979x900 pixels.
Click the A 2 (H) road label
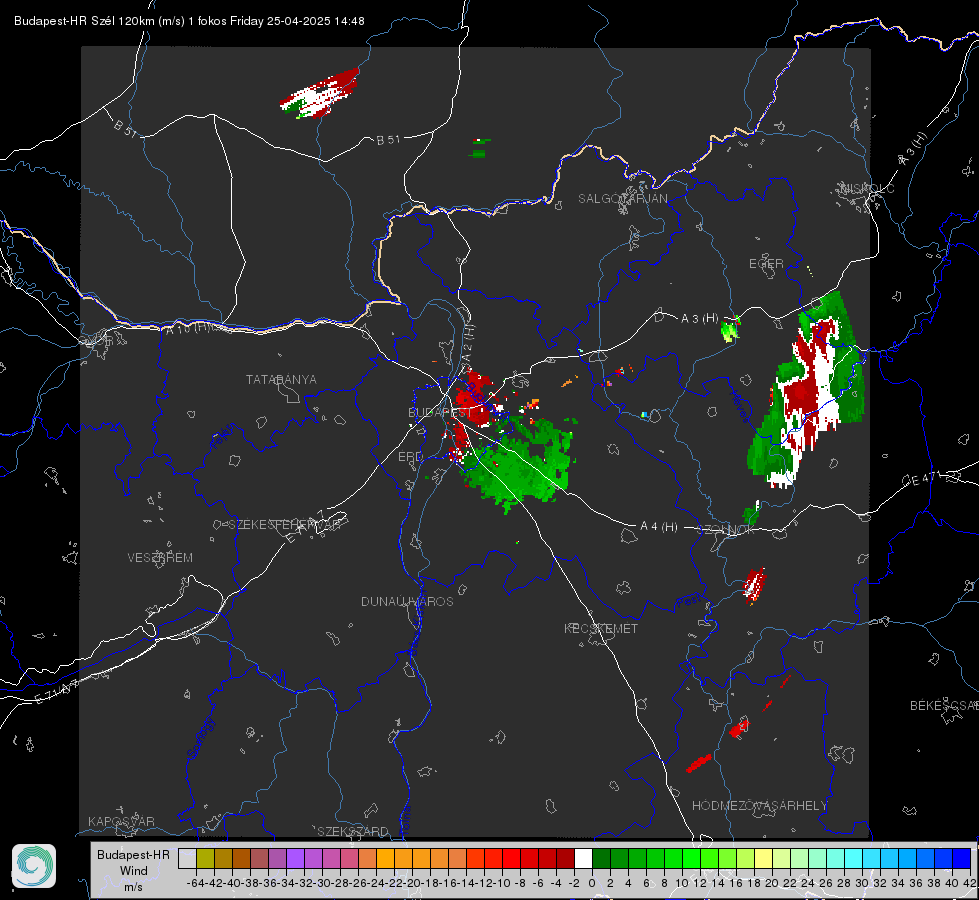[x=468, y=342]
